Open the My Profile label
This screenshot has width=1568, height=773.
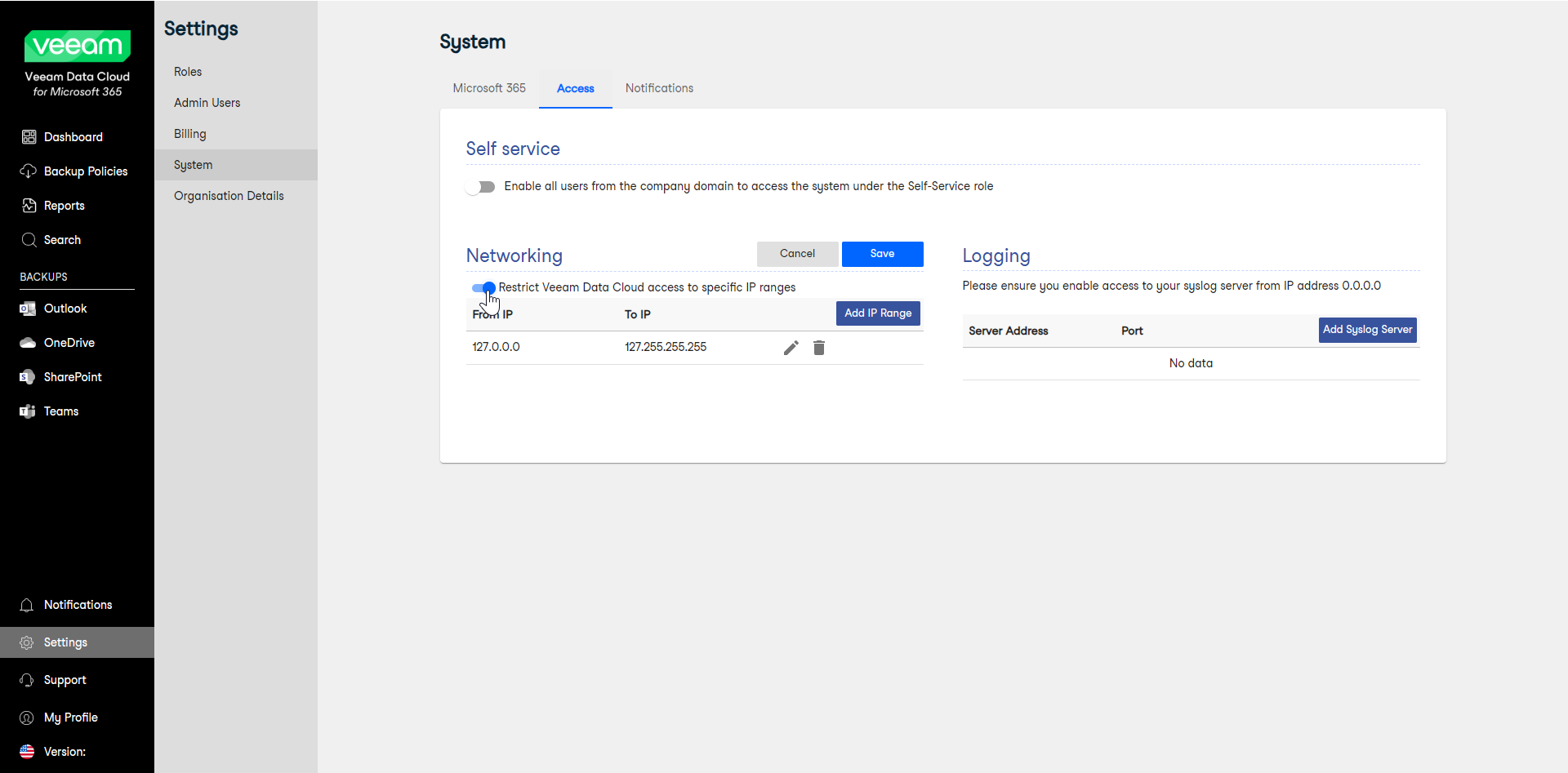click(x=71, y=717)
